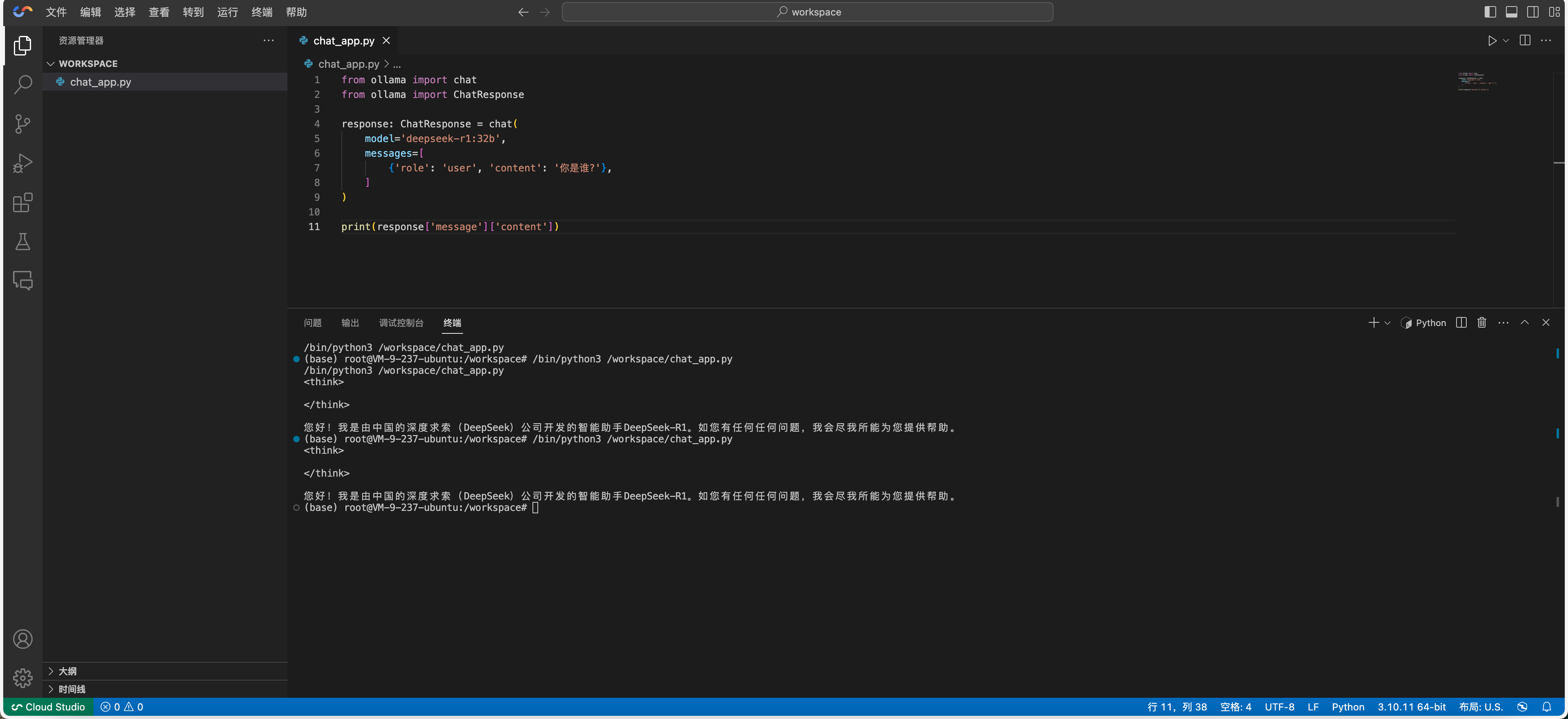This screenshot has height=719, width=1568.
Task: Close the chat_app.py editor tab
Action: point(386,41)
